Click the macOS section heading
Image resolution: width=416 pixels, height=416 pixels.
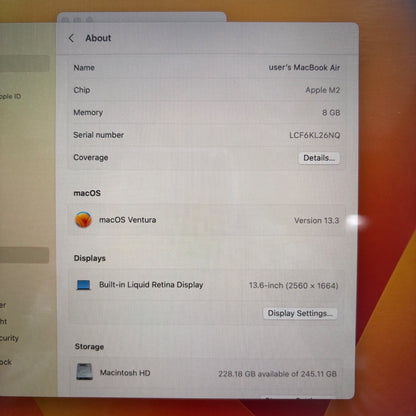click(87, 193)
